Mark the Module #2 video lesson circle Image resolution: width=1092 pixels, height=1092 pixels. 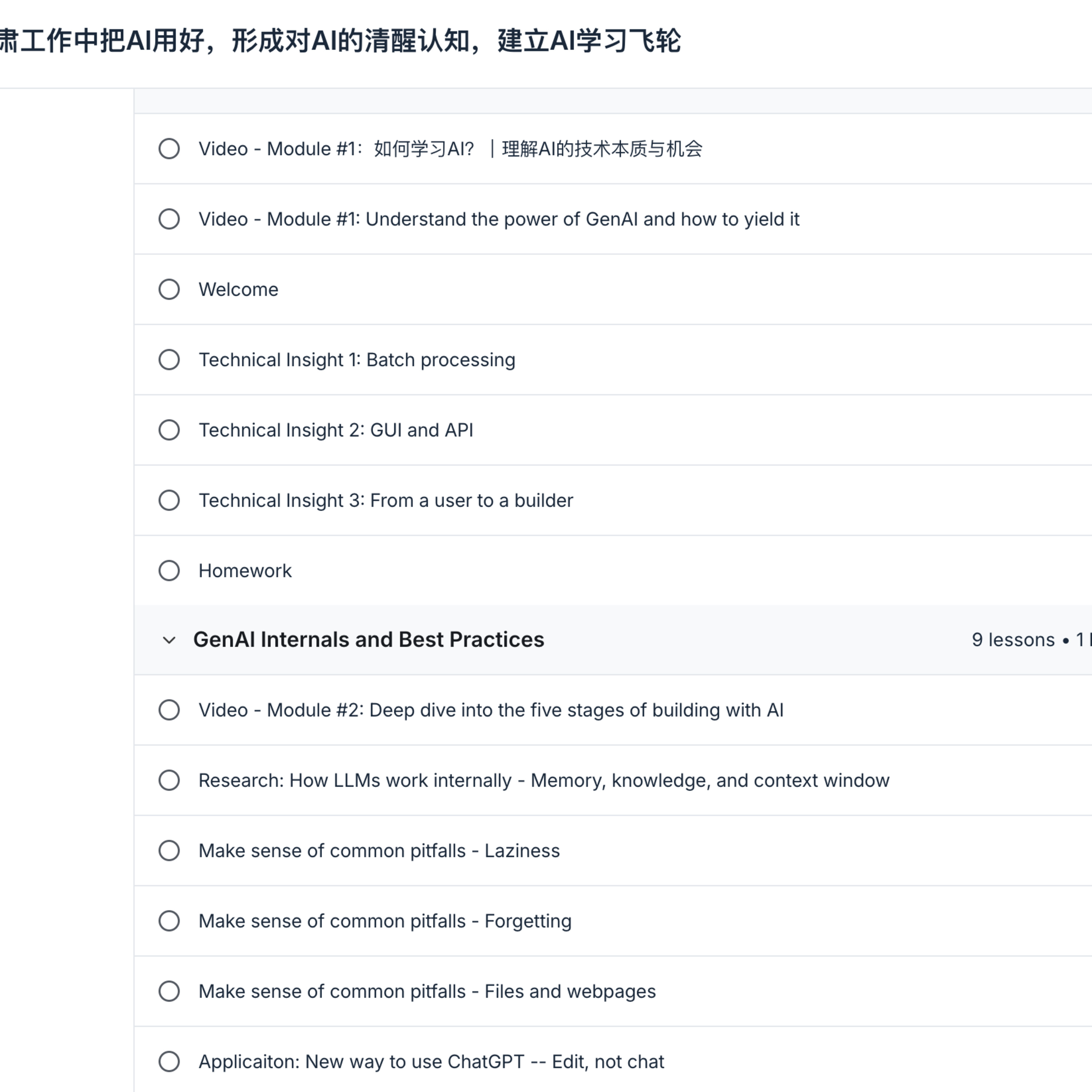(x=169, y=710)
